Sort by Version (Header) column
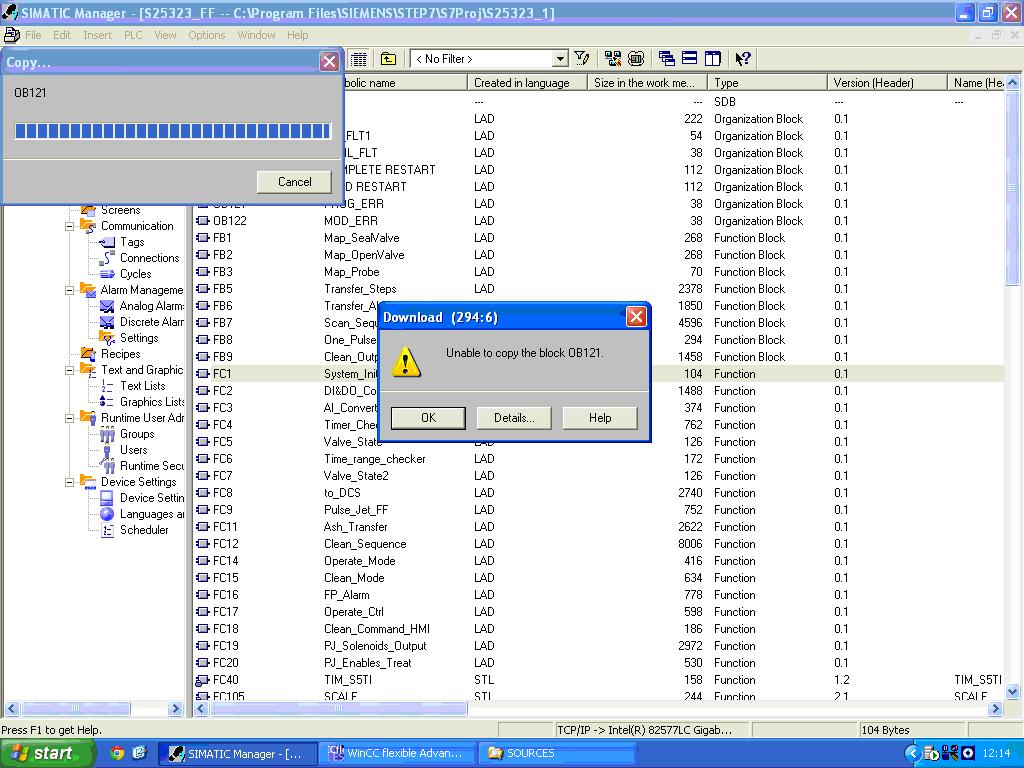The width and height of the screenshot is (1024, 768). point(887,83)
